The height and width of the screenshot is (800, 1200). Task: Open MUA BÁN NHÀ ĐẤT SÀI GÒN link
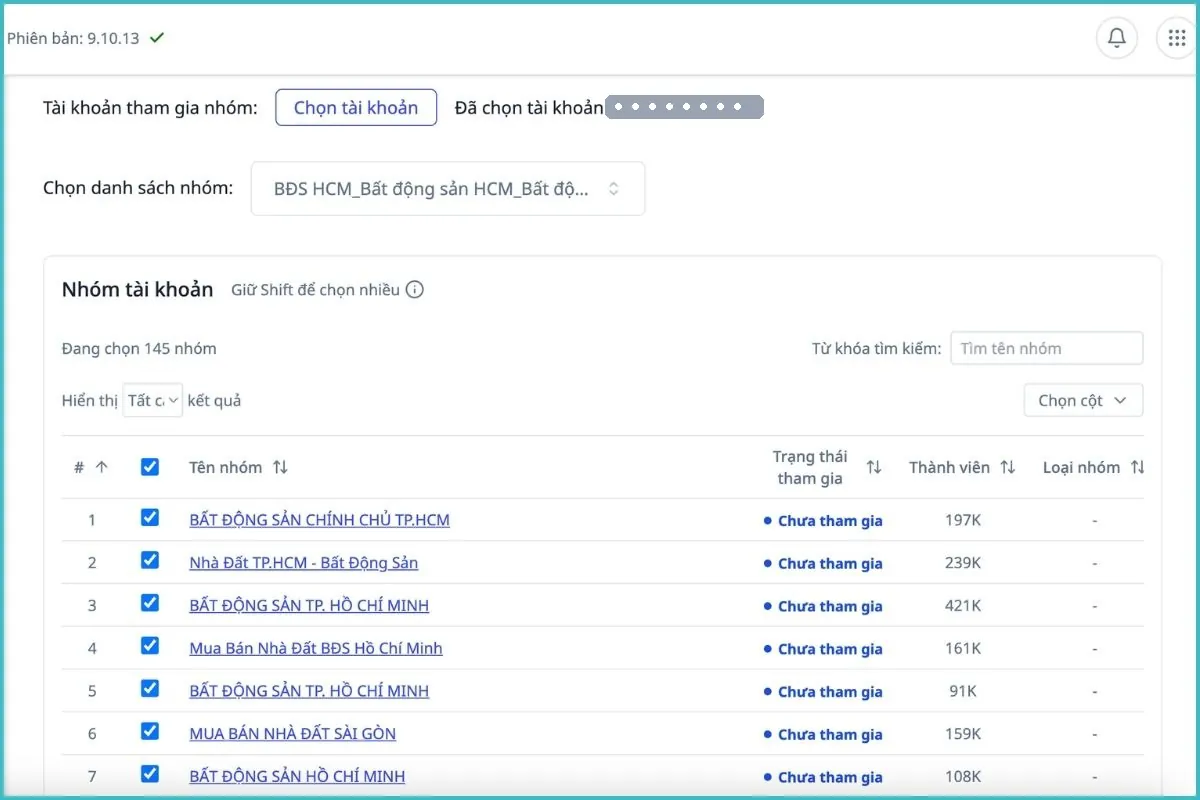pyautogui.click(x=293, y=734)
